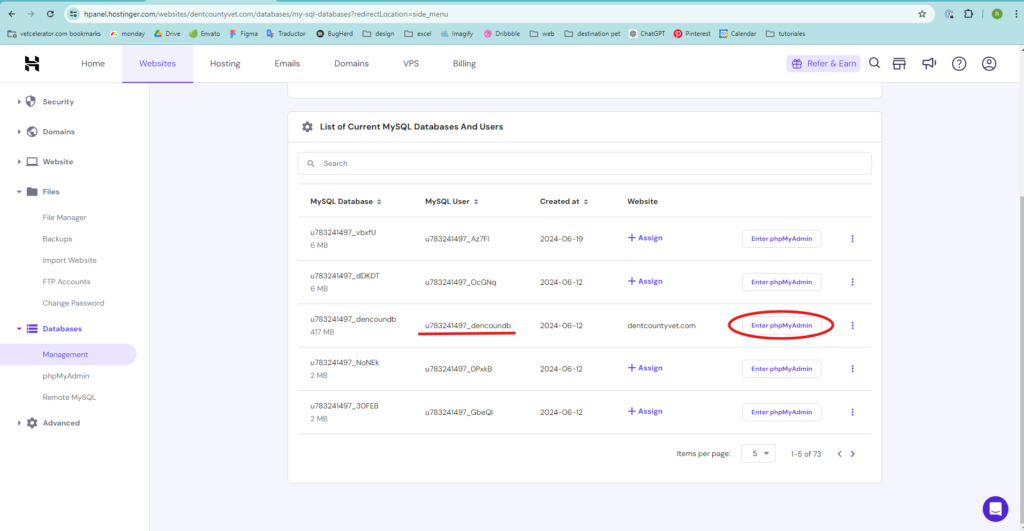Go to next page of databases

tap(852, 454)
